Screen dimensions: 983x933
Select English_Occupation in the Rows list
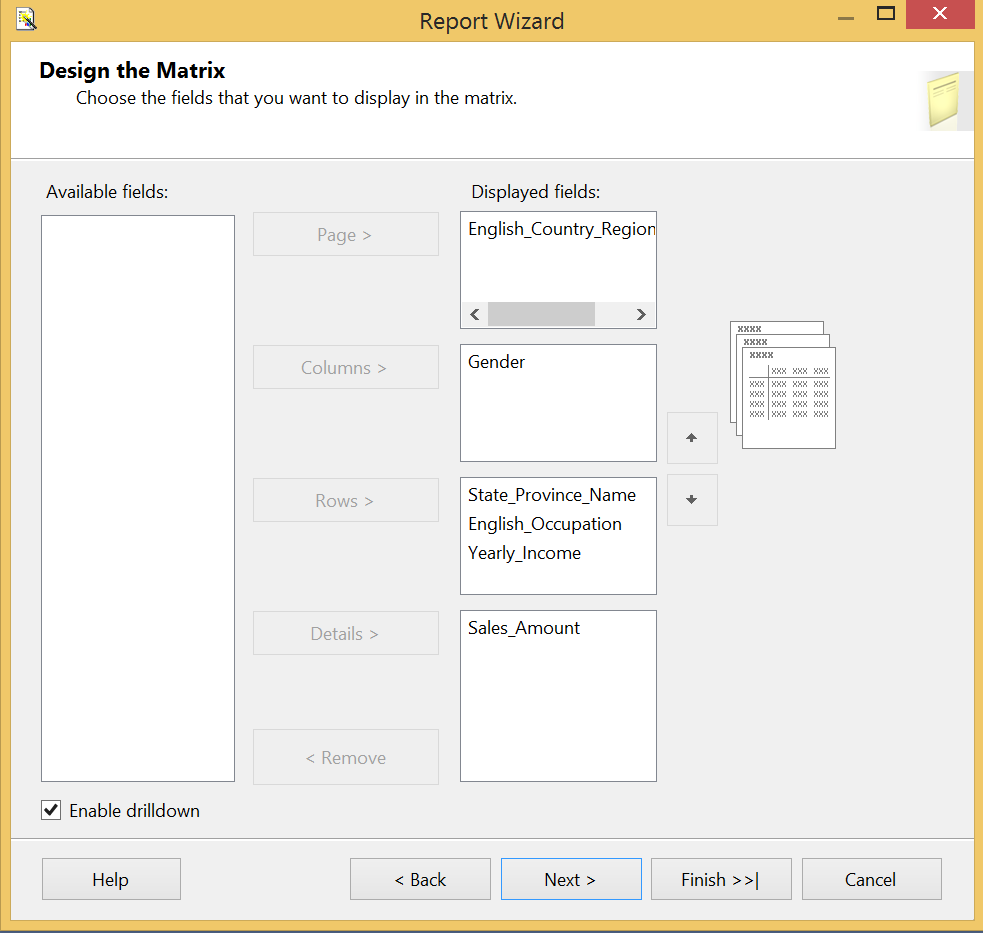pyautogui.click(x=544, y=524)
